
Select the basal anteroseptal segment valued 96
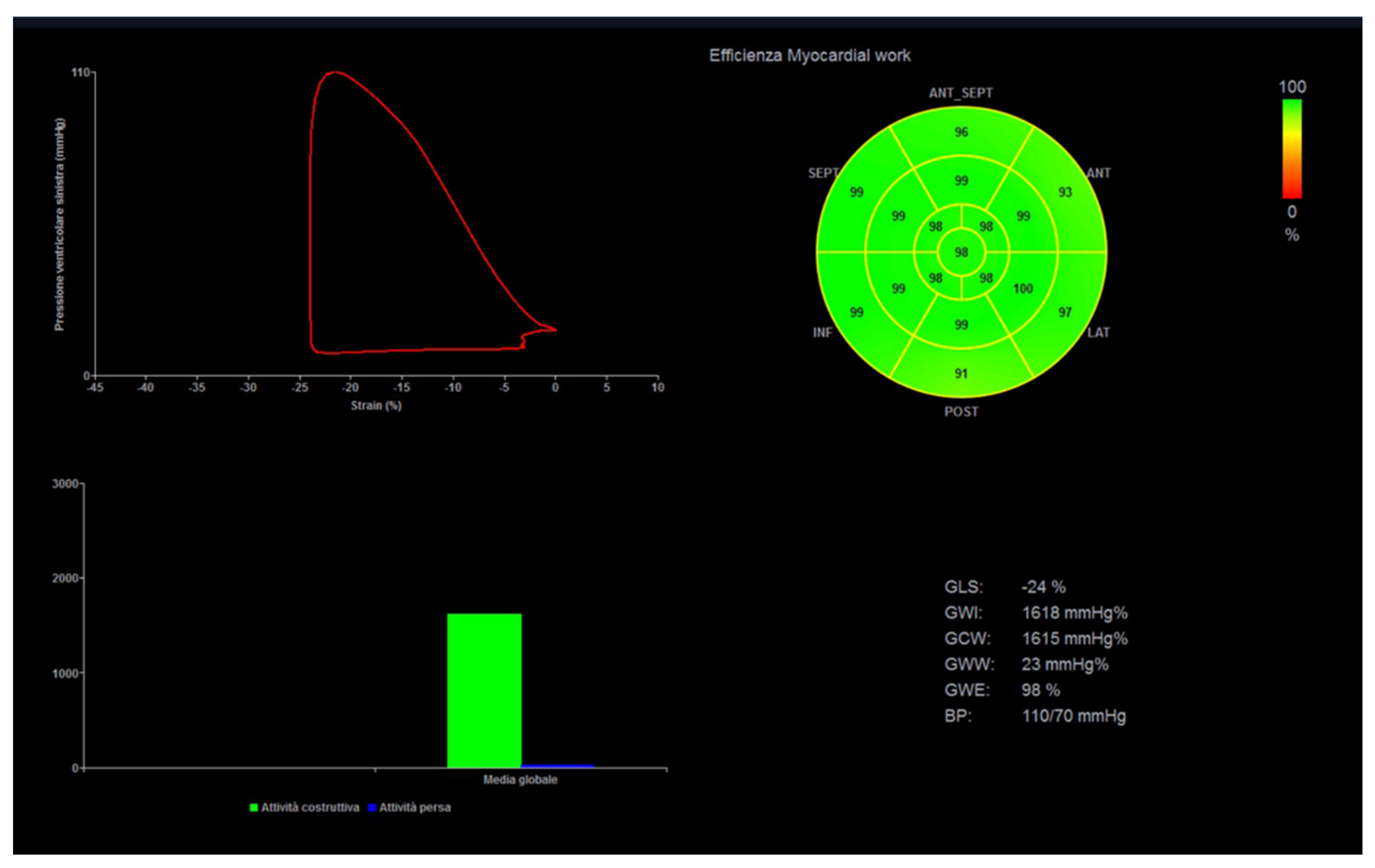click(961, 133)
